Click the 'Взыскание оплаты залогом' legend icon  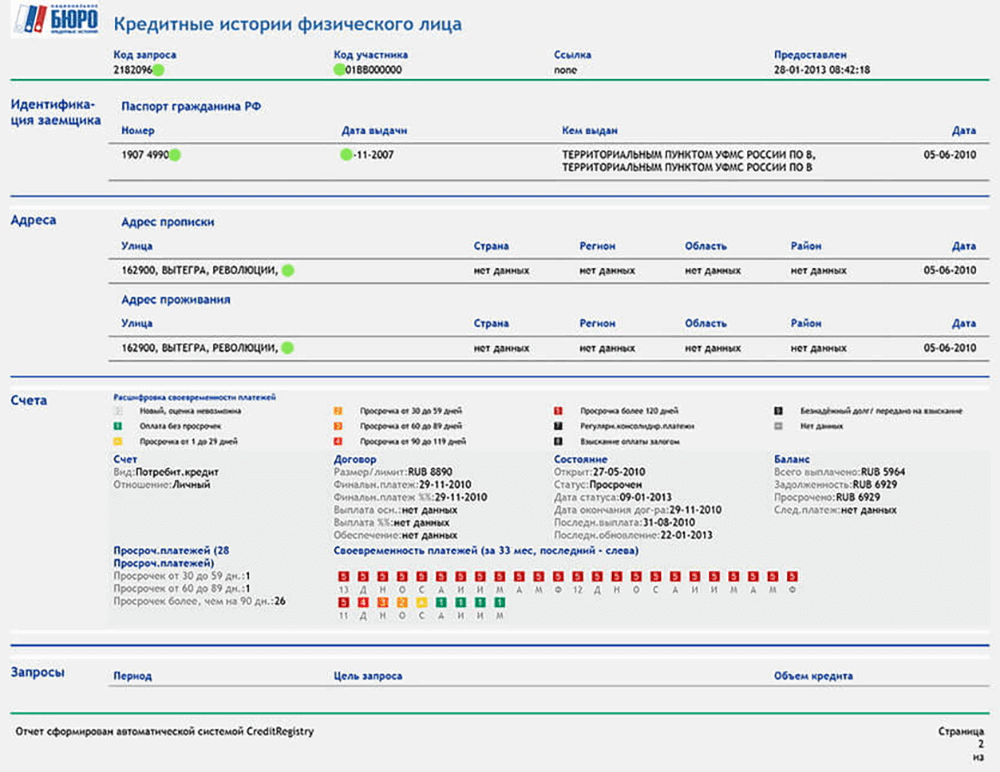[558, 441]
